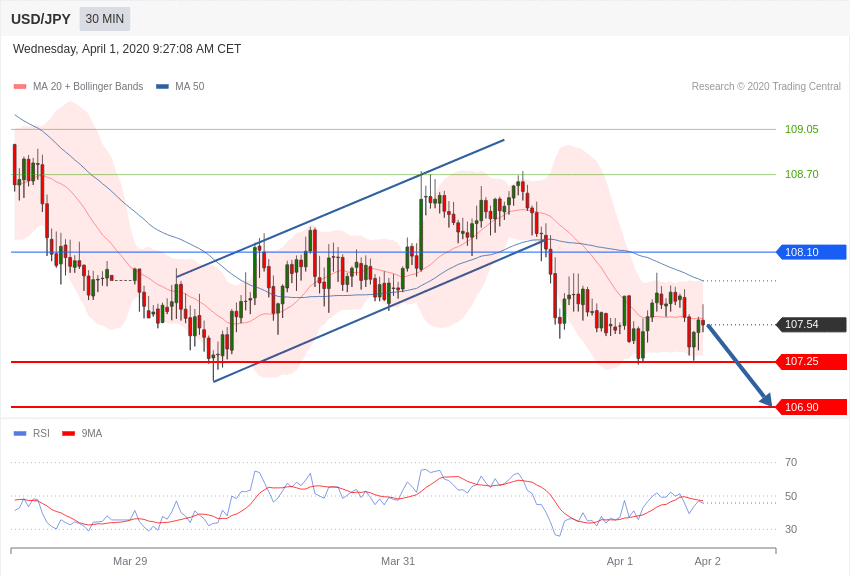The image size is (850, 576).
Task: Click the USD/JPY pair title
Action: (x=41, y=19)
